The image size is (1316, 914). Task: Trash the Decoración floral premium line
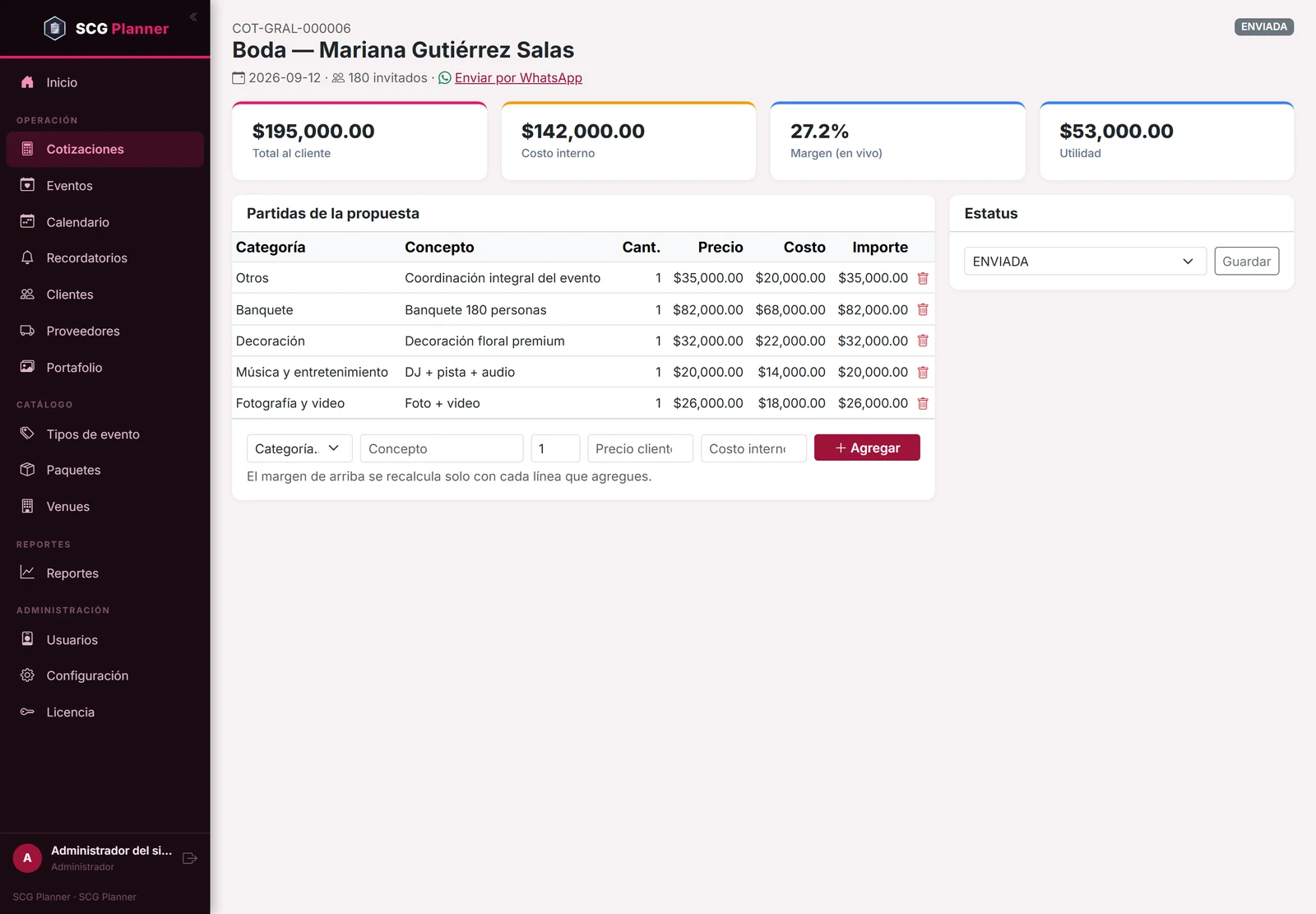[923, 341]
